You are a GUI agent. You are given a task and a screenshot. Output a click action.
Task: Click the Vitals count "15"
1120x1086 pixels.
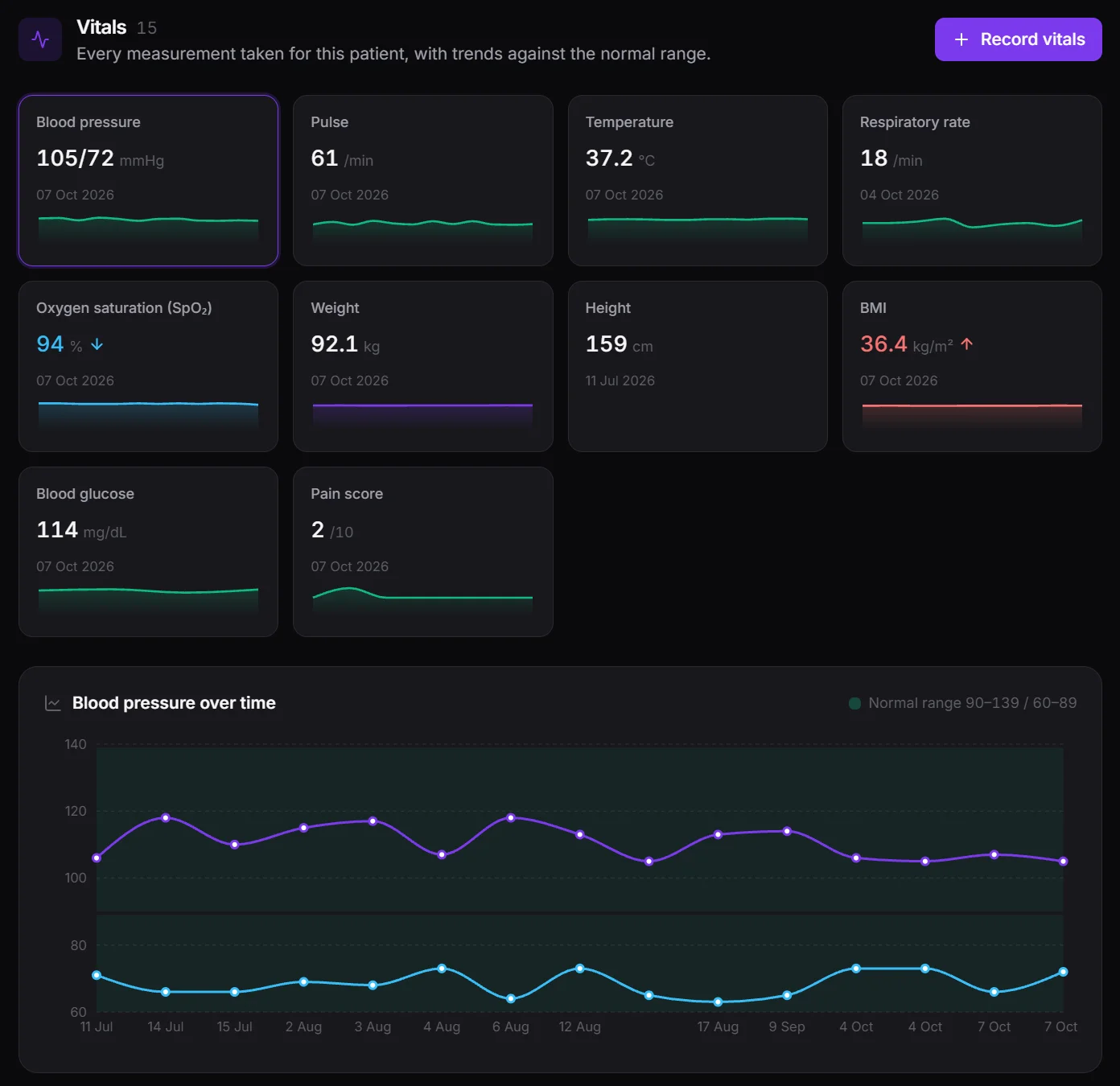[x=146, y=28]
